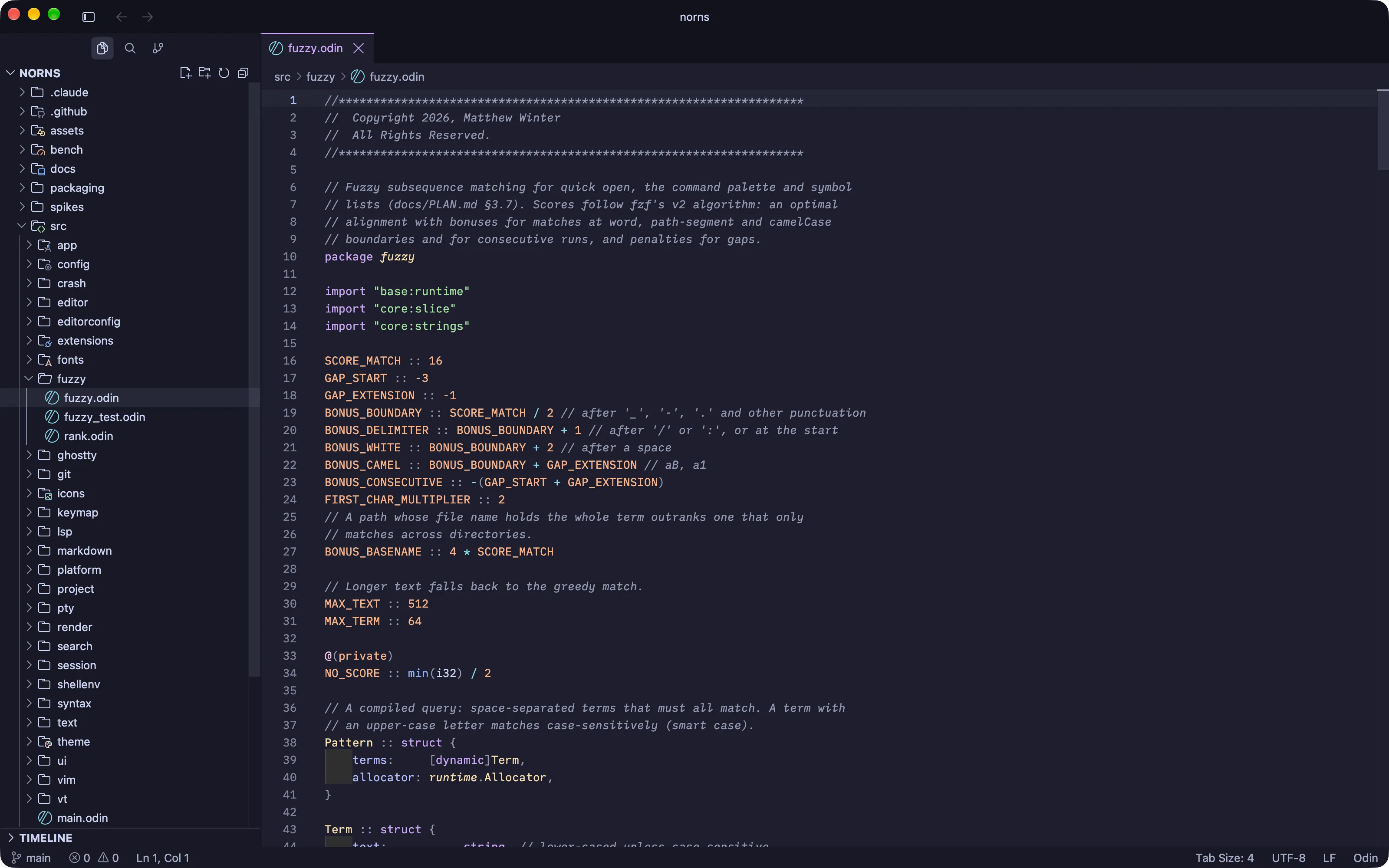
Task: Click the icons folder icon
Action: pos(45,494)
